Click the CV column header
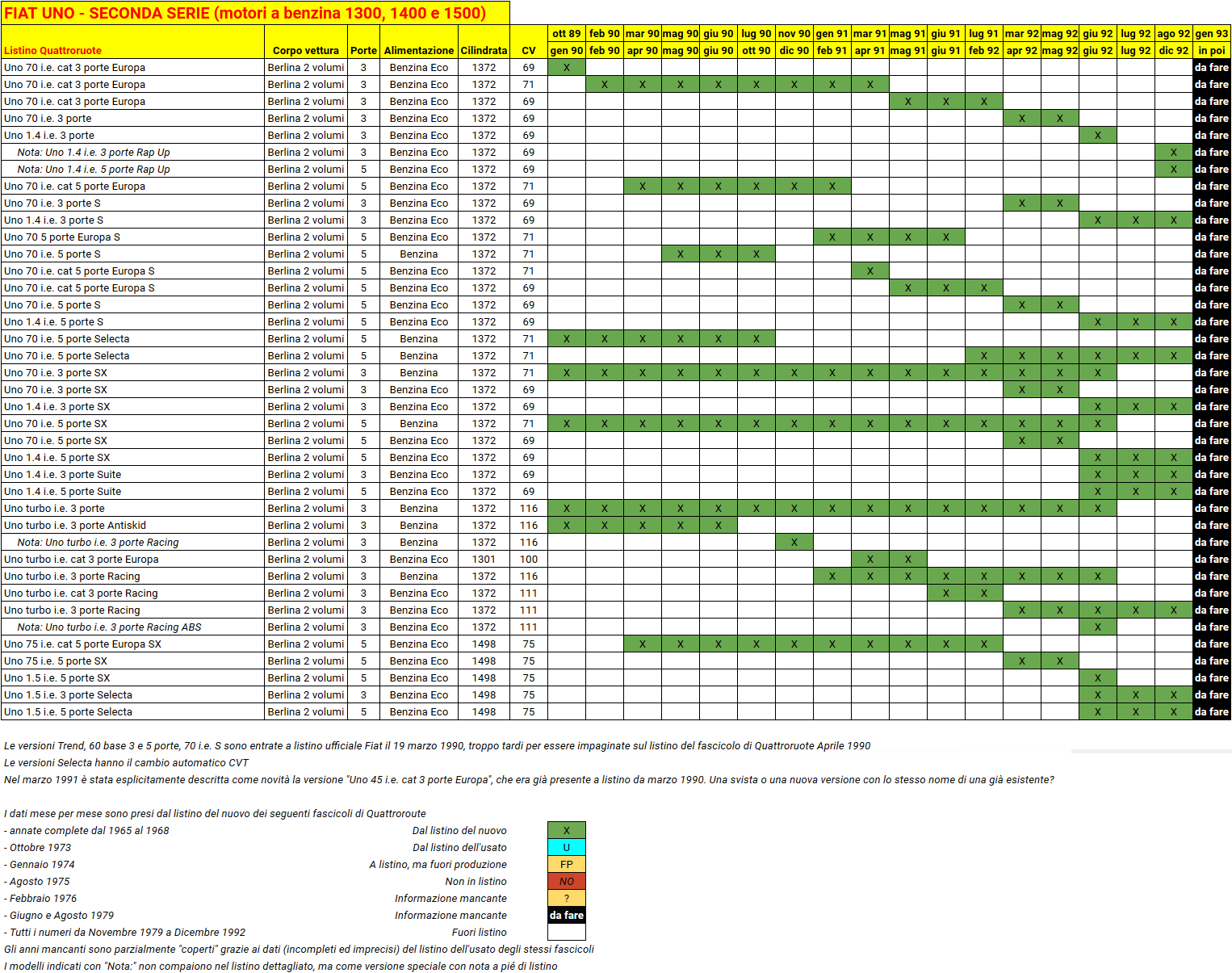The width and height of the screenshot is (1232, 973). pyautogui.click(x=529, y=42)
